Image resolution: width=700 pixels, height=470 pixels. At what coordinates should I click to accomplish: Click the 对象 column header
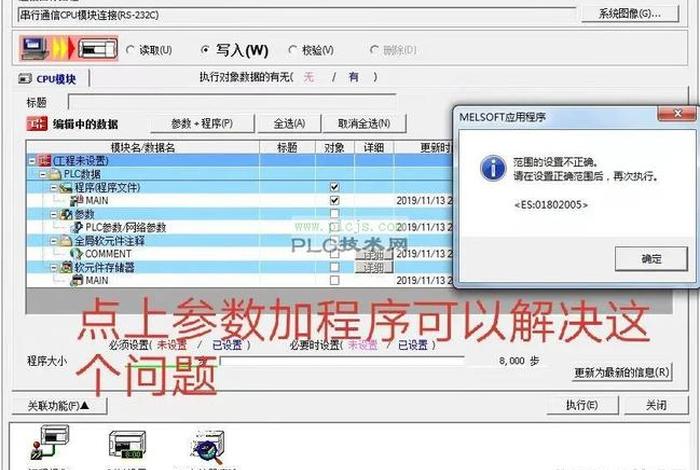[x=334, y=147]
